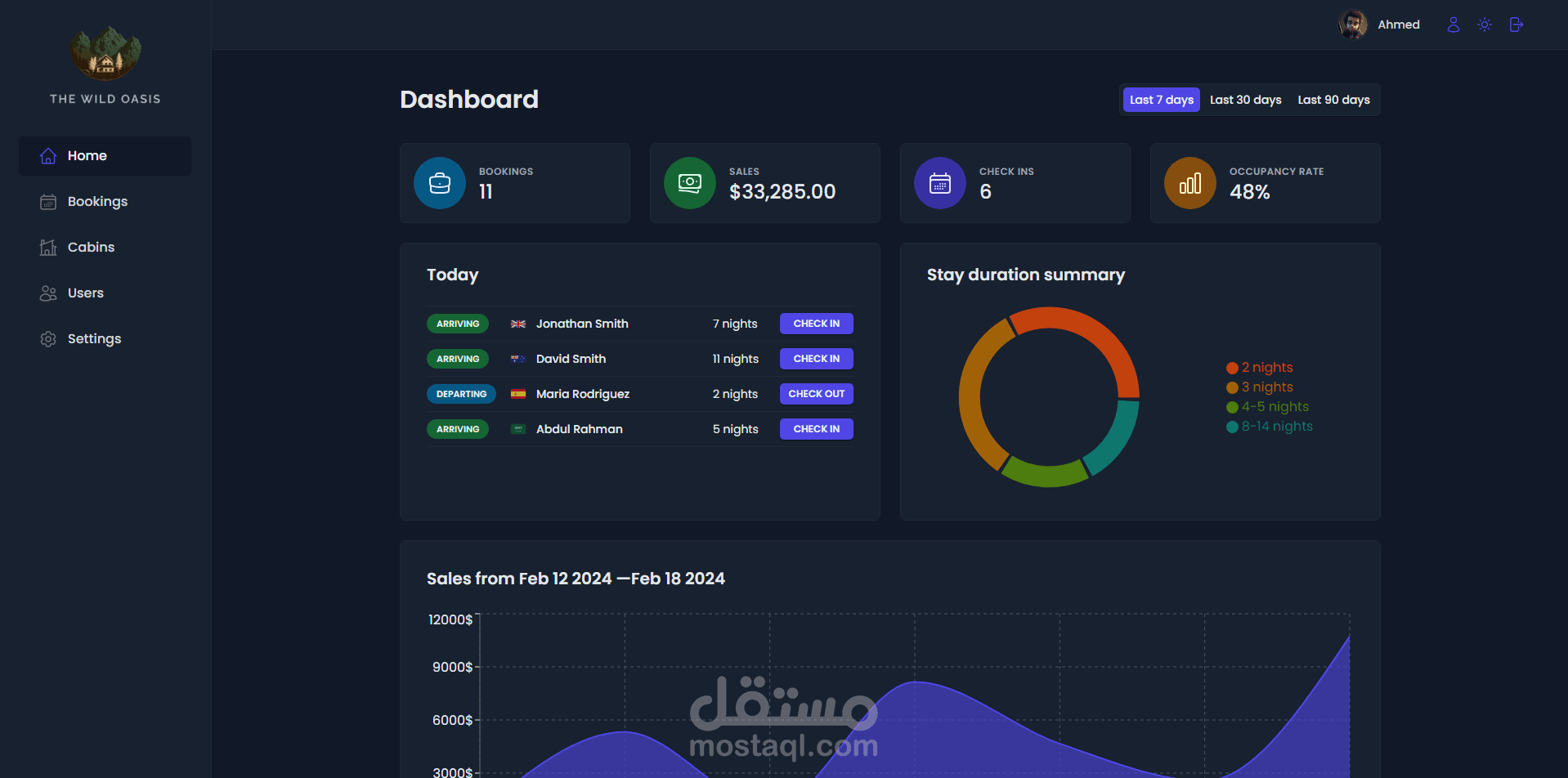The height and width of the screenshot is (778, 1568).
Task: Go to Users page in sidebar
Action: coord(105,293)
